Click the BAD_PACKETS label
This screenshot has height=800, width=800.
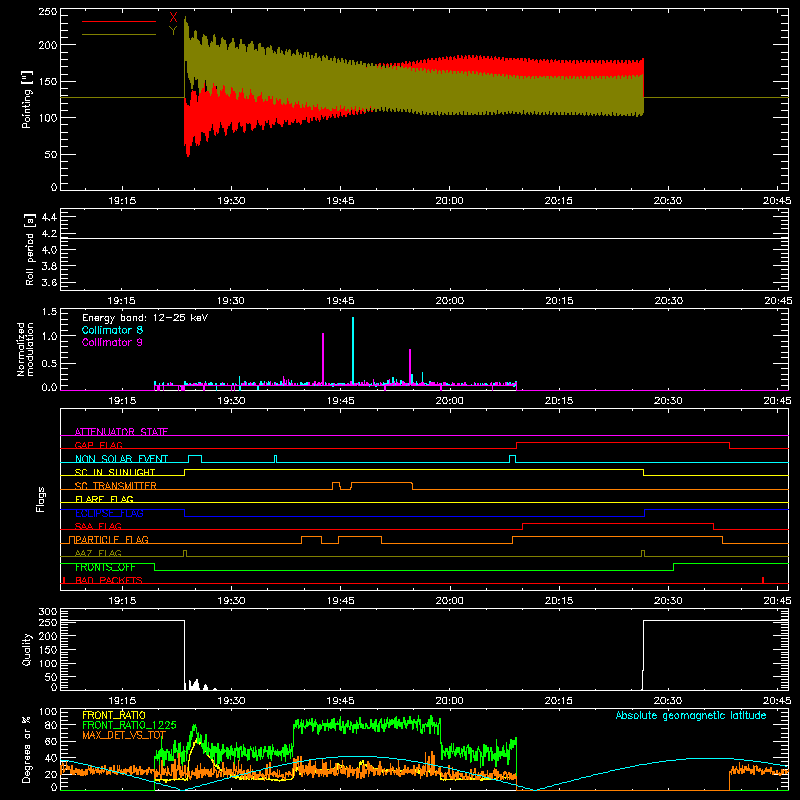tap(109, 580)
